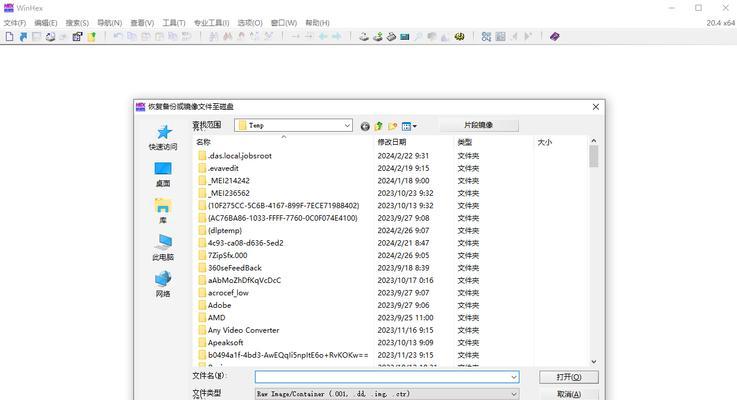Click the Forward navigation arrow in toolbar

coord(337,37)
